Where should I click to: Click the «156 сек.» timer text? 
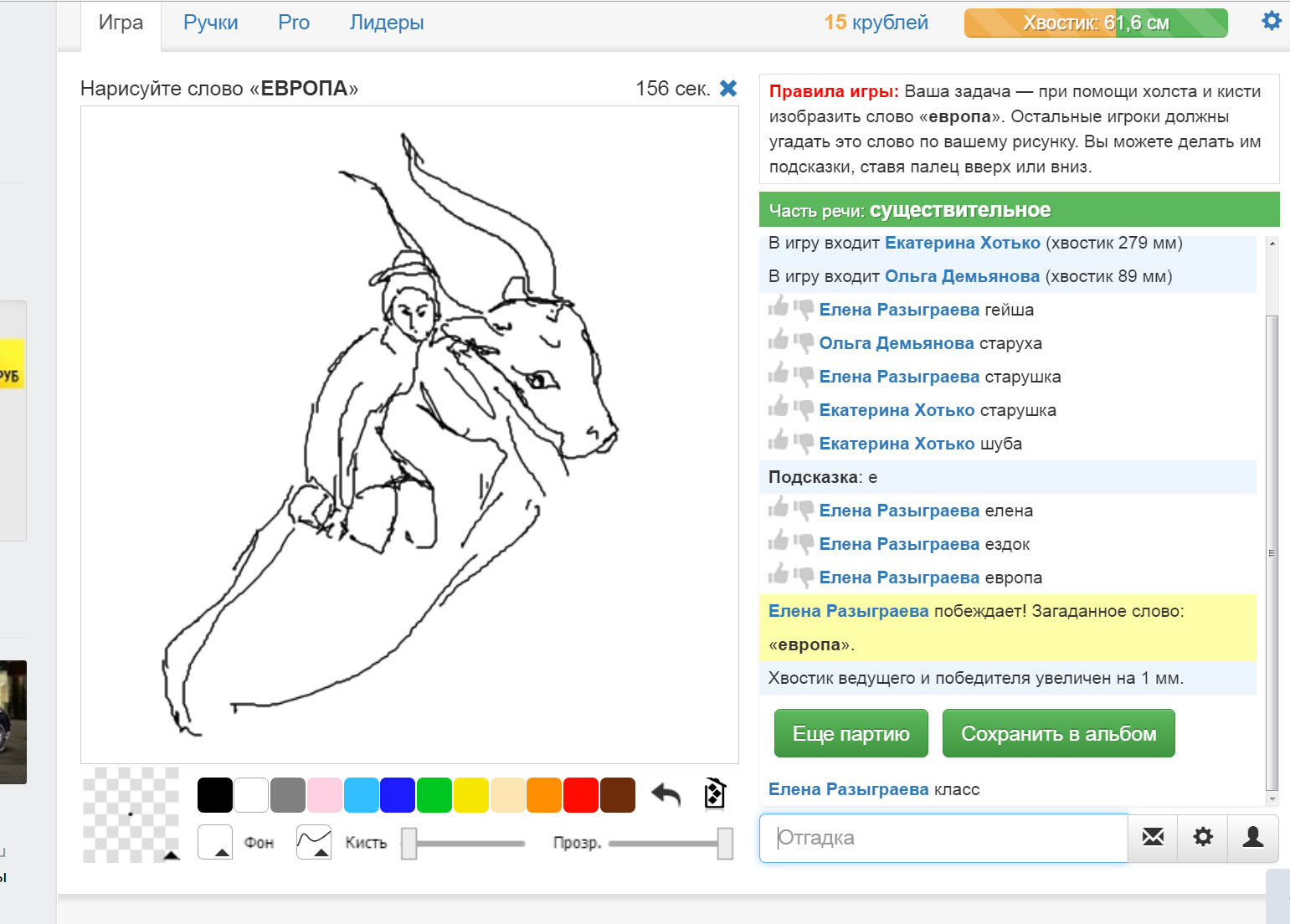tap(673, 88)
